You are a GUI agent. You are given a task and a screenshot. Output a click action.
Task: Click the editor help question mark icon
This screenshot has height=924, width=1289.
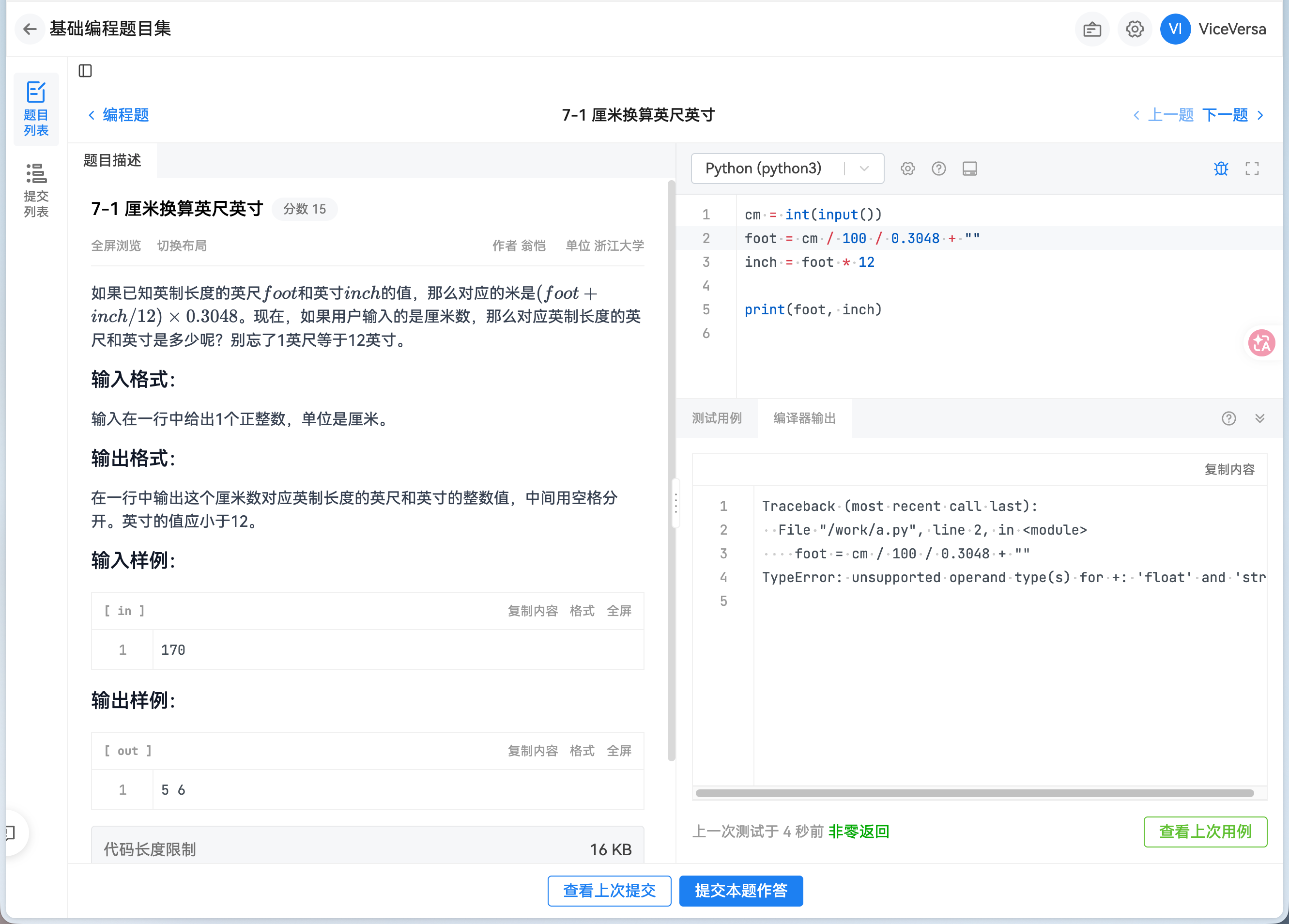(x=938, y=169)
